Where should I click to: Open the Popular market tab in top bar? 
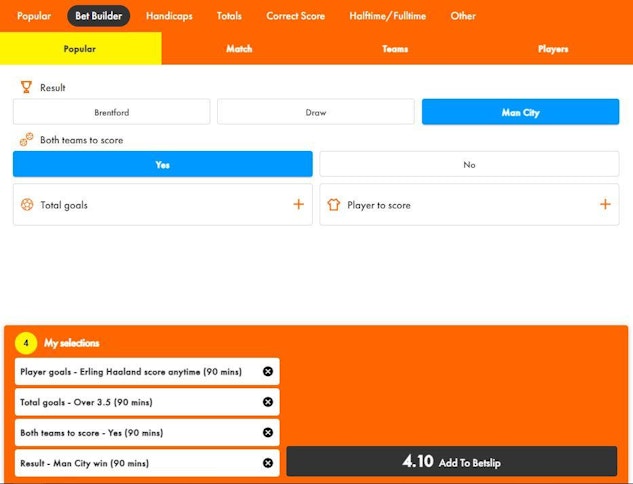pyautogui.click(x=34, y=16)
